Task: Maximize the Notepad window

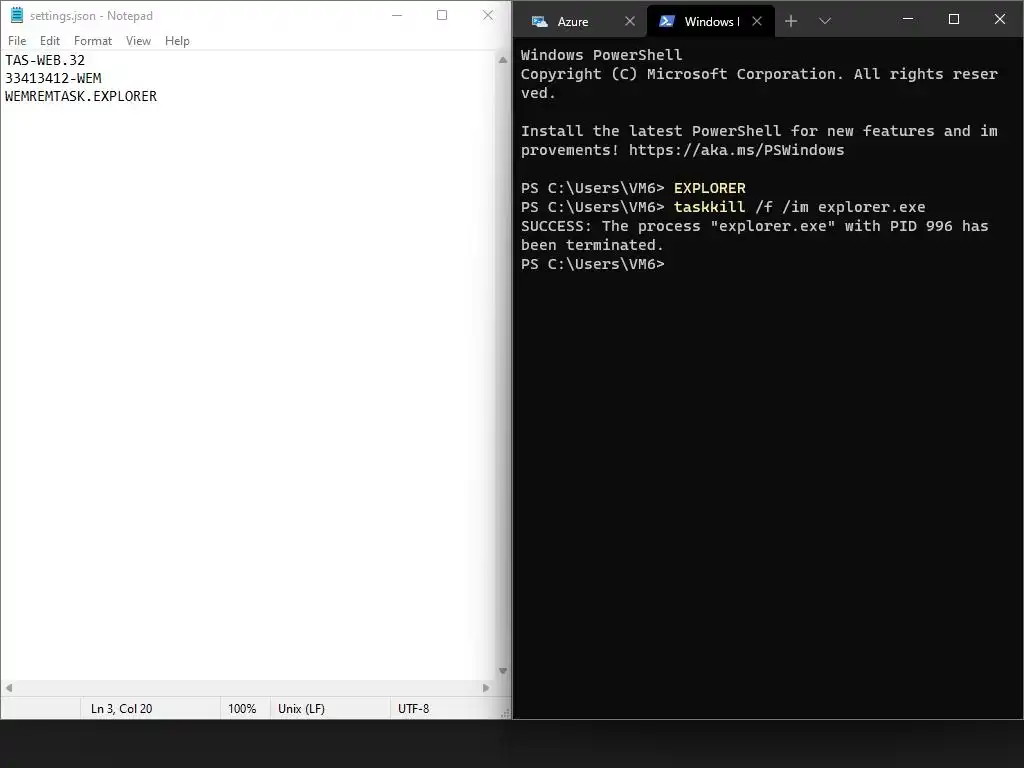Action: coord(442,15)
